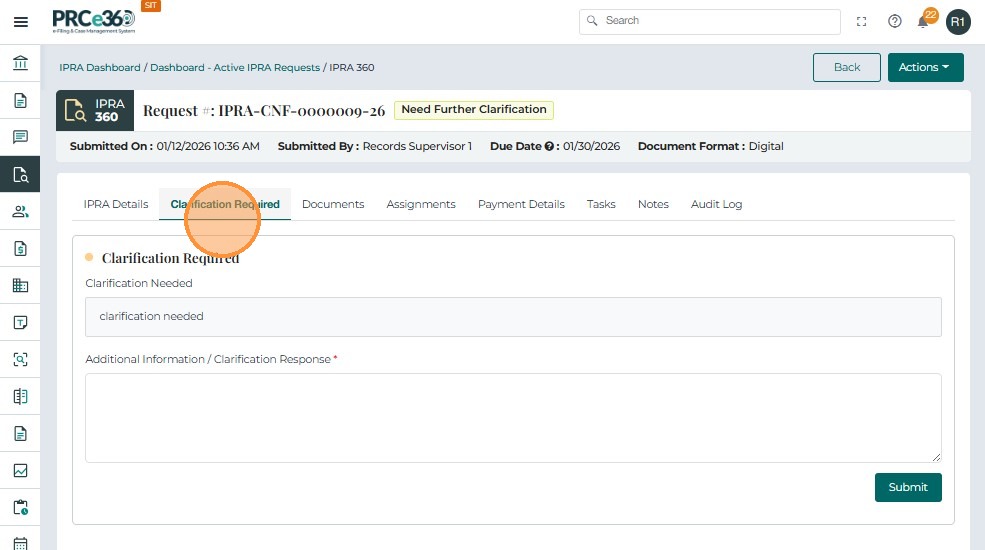Open the help question mark icon
Image resolution: width=985 pixels, height=550 pixels.
tap(895, 21)
